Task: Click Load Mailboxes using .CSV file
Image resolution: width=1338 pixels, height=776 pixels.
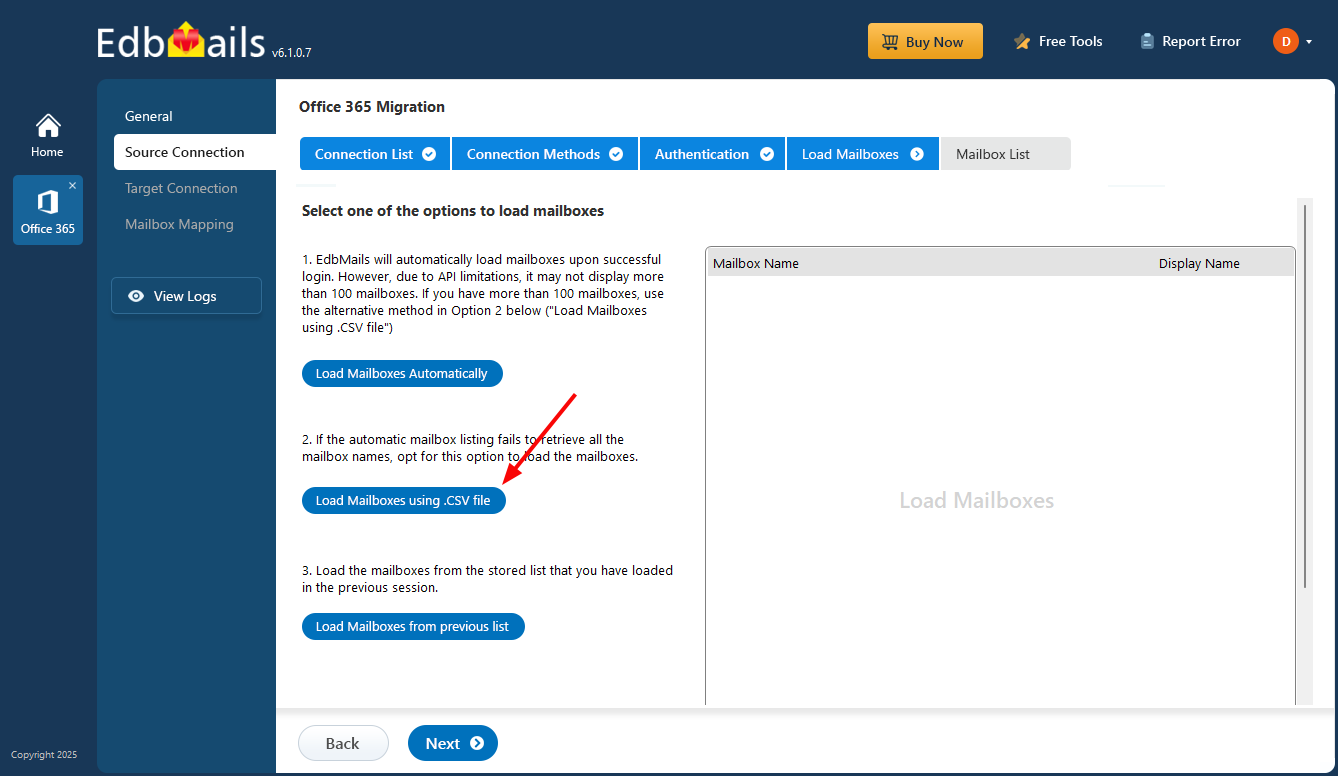Action: click(404, 500)
